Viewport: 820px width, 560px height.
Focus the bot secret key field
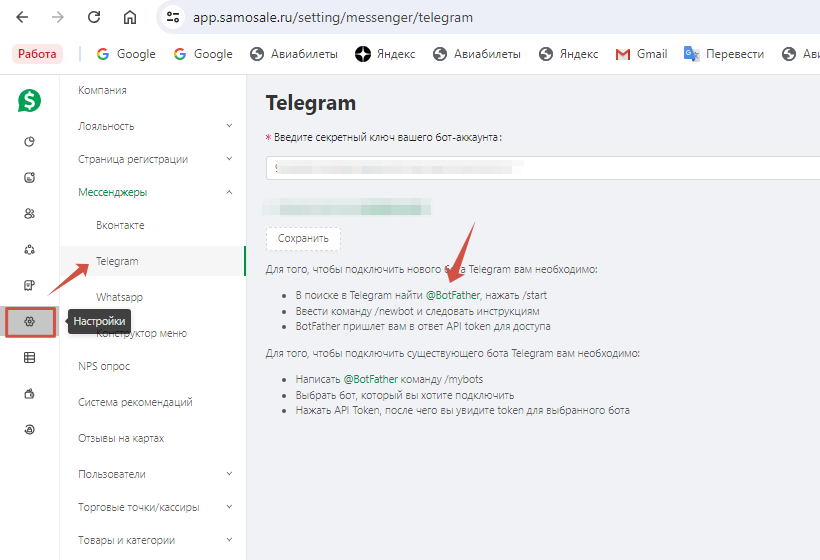coord(543,168)
